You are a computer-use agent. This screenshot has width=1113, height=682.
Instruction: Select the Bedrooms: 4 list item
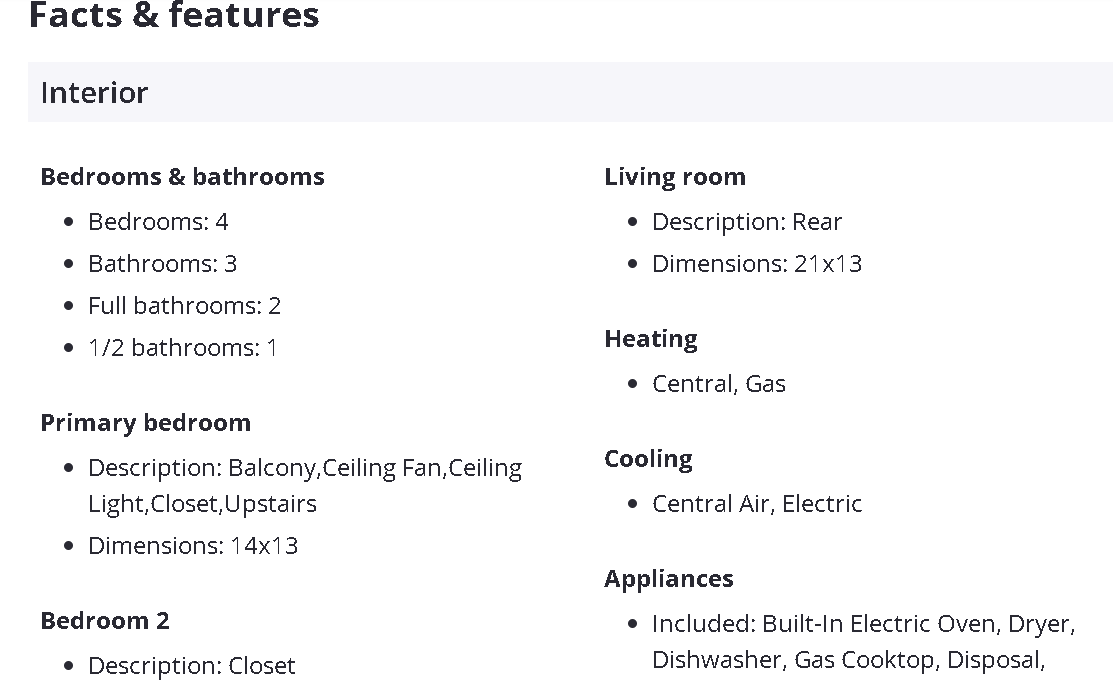[158, 222]
